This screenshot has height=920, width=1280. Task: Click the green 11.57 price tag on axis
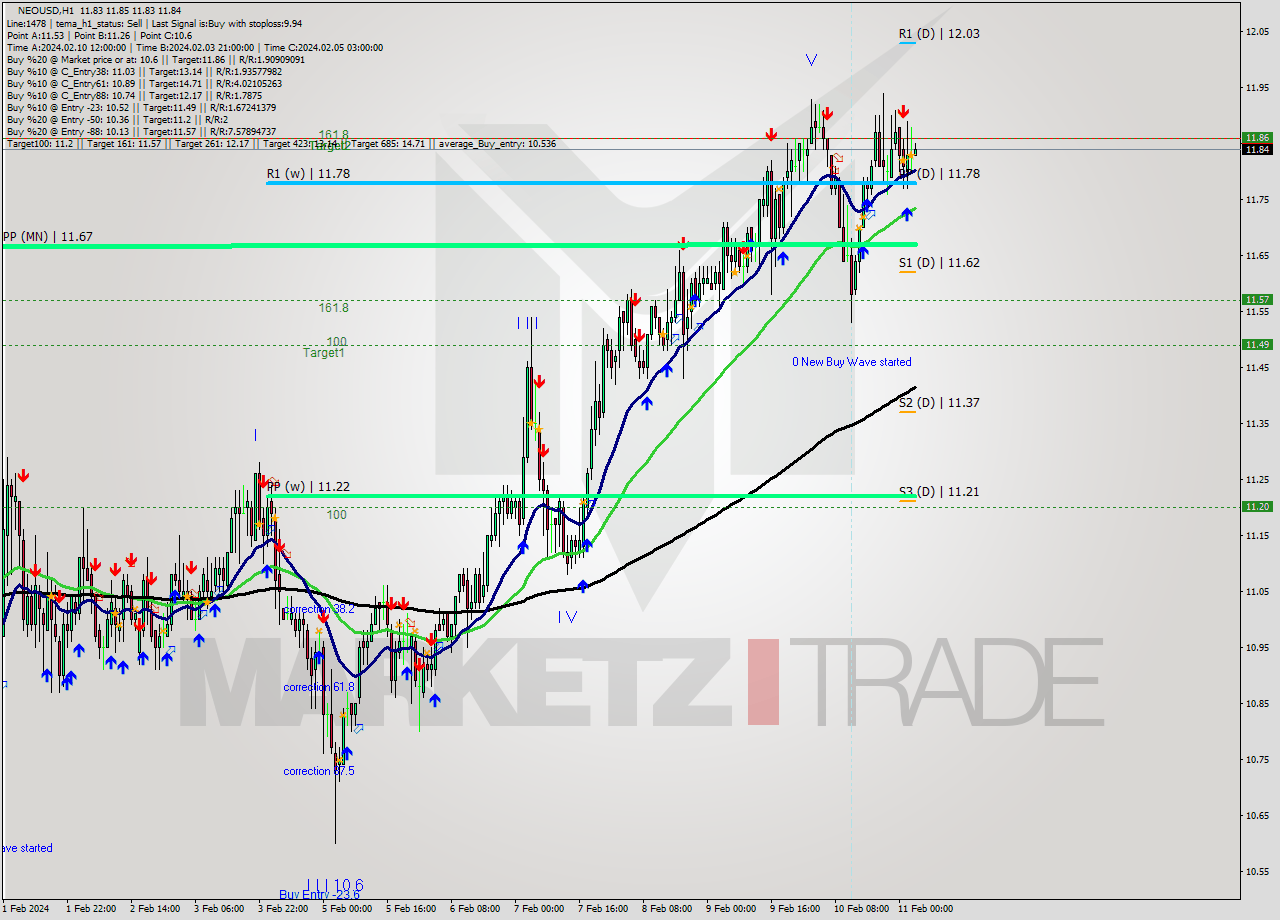click(1257, 299)
